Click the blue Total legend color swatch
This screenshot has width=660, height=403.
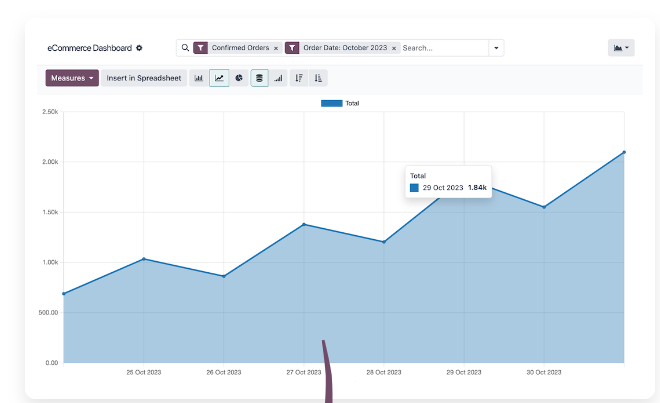pyautogui.click(x=331, y=103)
